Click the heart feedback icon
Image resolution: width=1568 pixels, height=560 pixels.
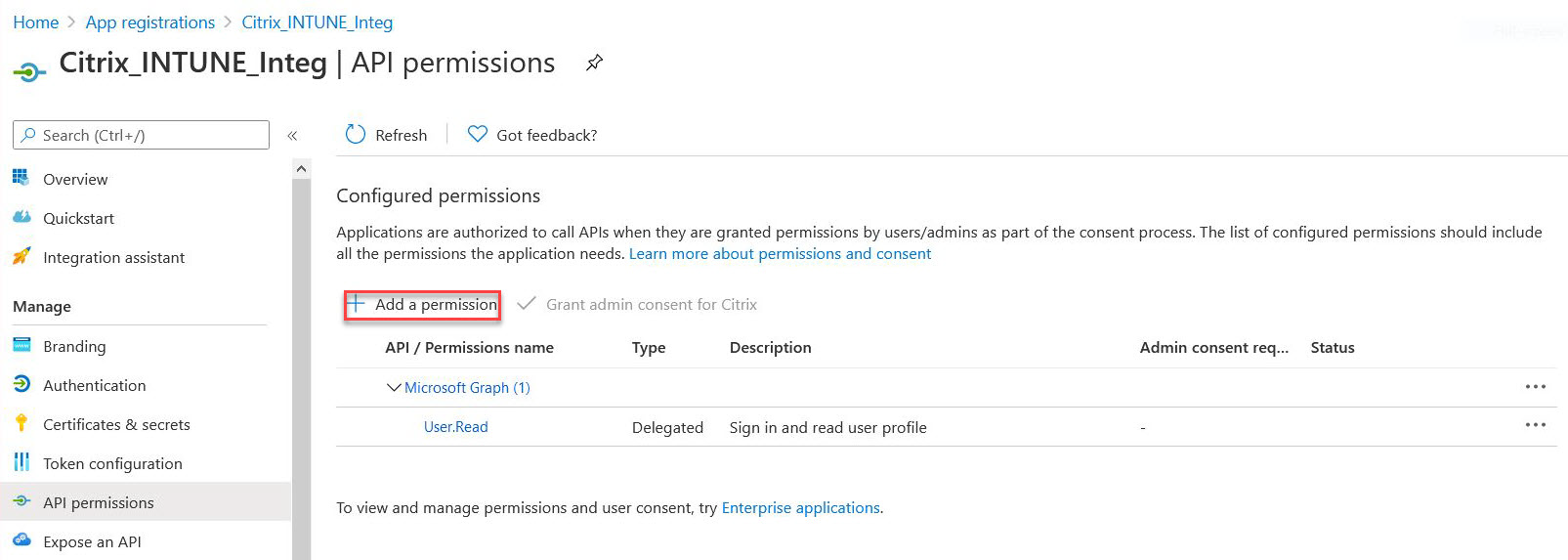coord(477,135)
